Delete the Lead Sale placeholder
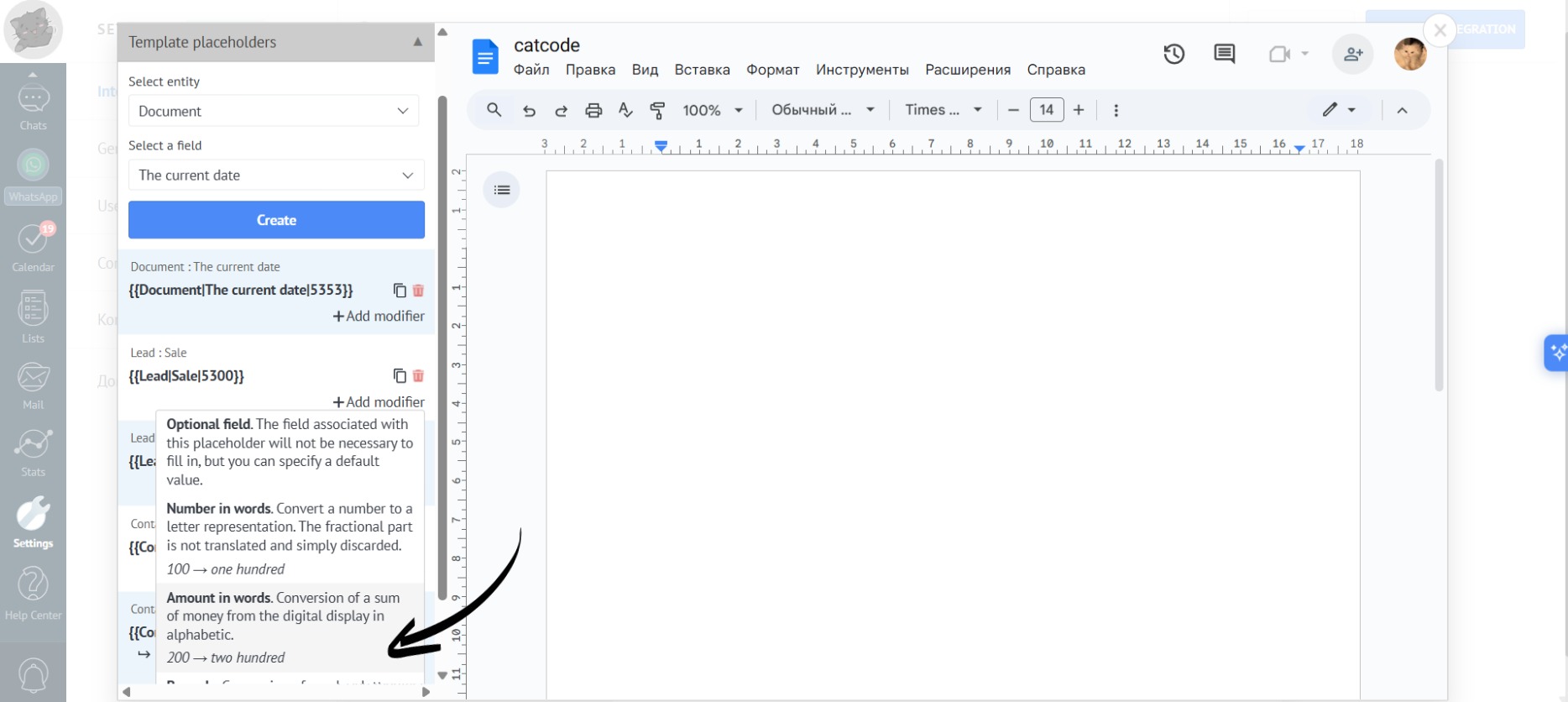The width and height of the screenshot is (1568, 702). [x=418, y=376]
